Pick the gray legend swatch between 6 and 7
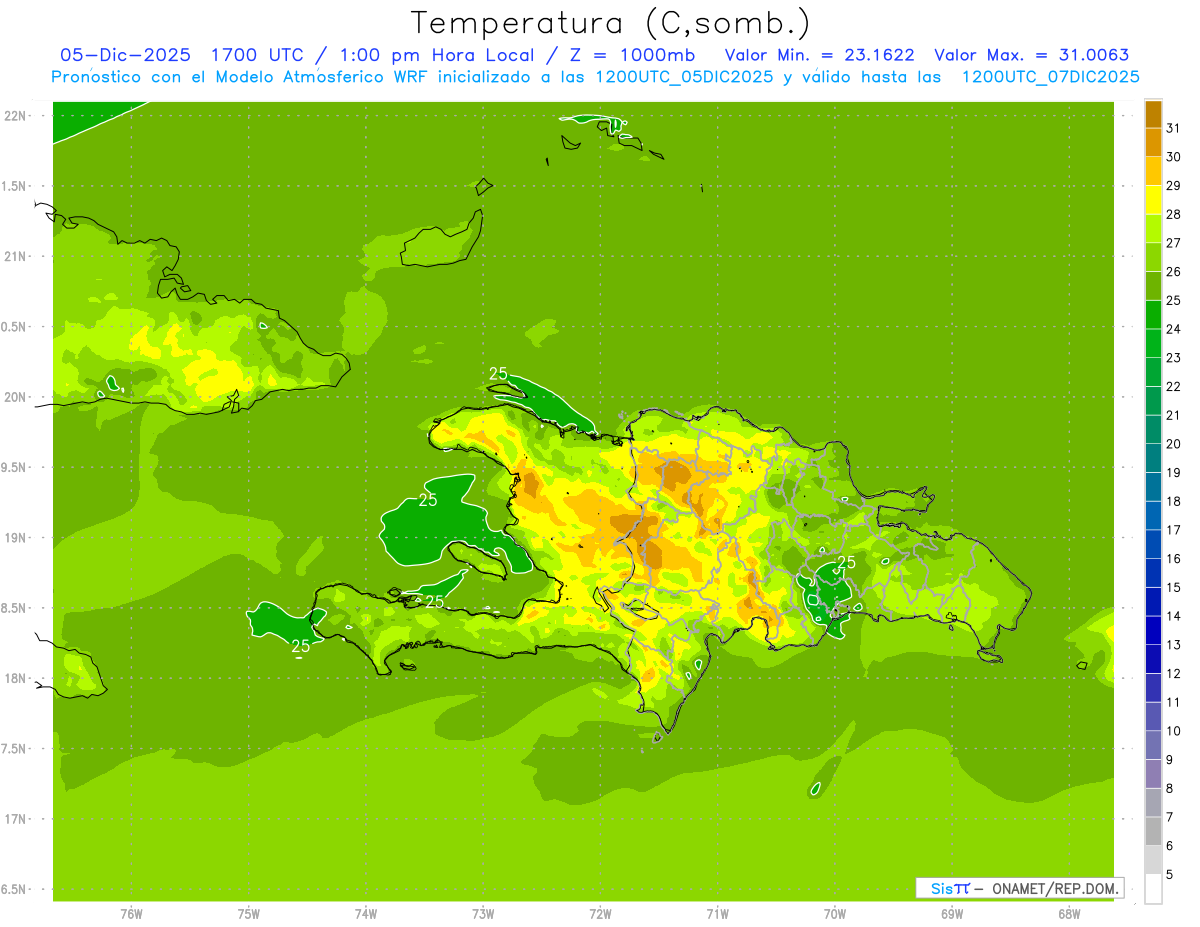The height and width of the screenshot is (927, 1200). (x=1153, y=832)
